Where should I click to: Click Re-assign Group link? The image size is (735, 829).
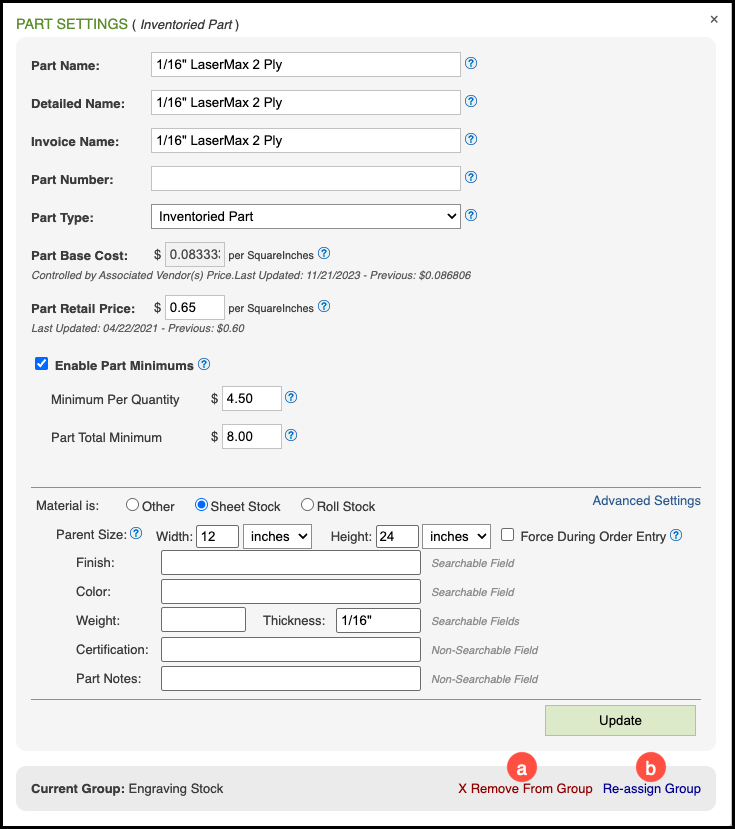pos(651,789)
